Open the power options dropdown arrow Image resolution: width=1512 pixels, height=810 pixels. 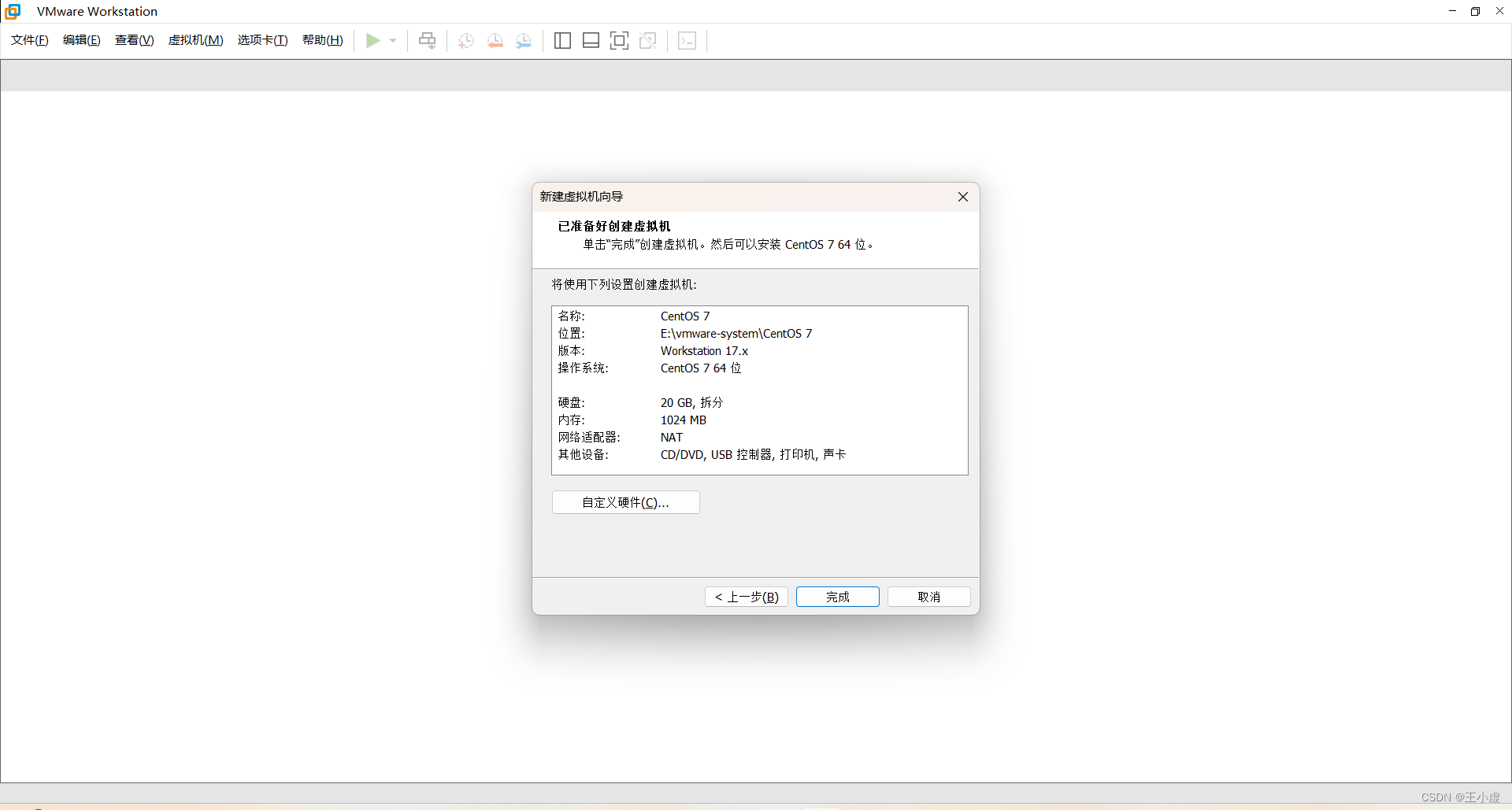393,40
